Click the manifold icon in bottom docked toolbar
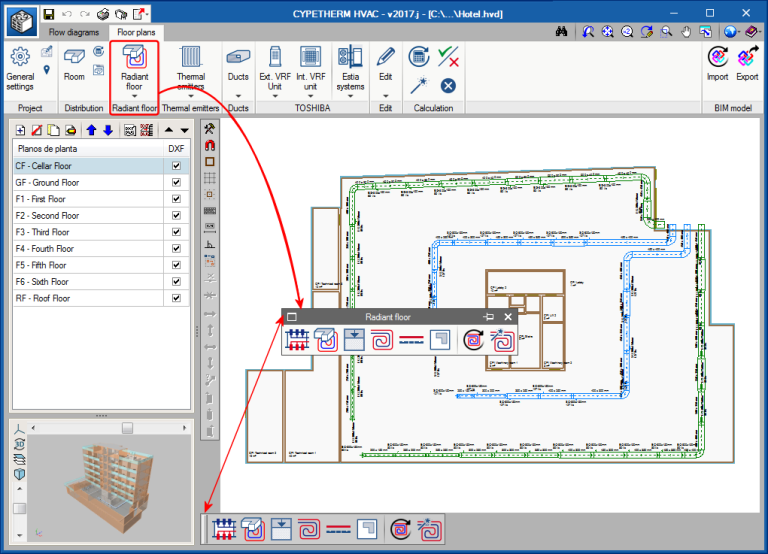 [224, 530]
